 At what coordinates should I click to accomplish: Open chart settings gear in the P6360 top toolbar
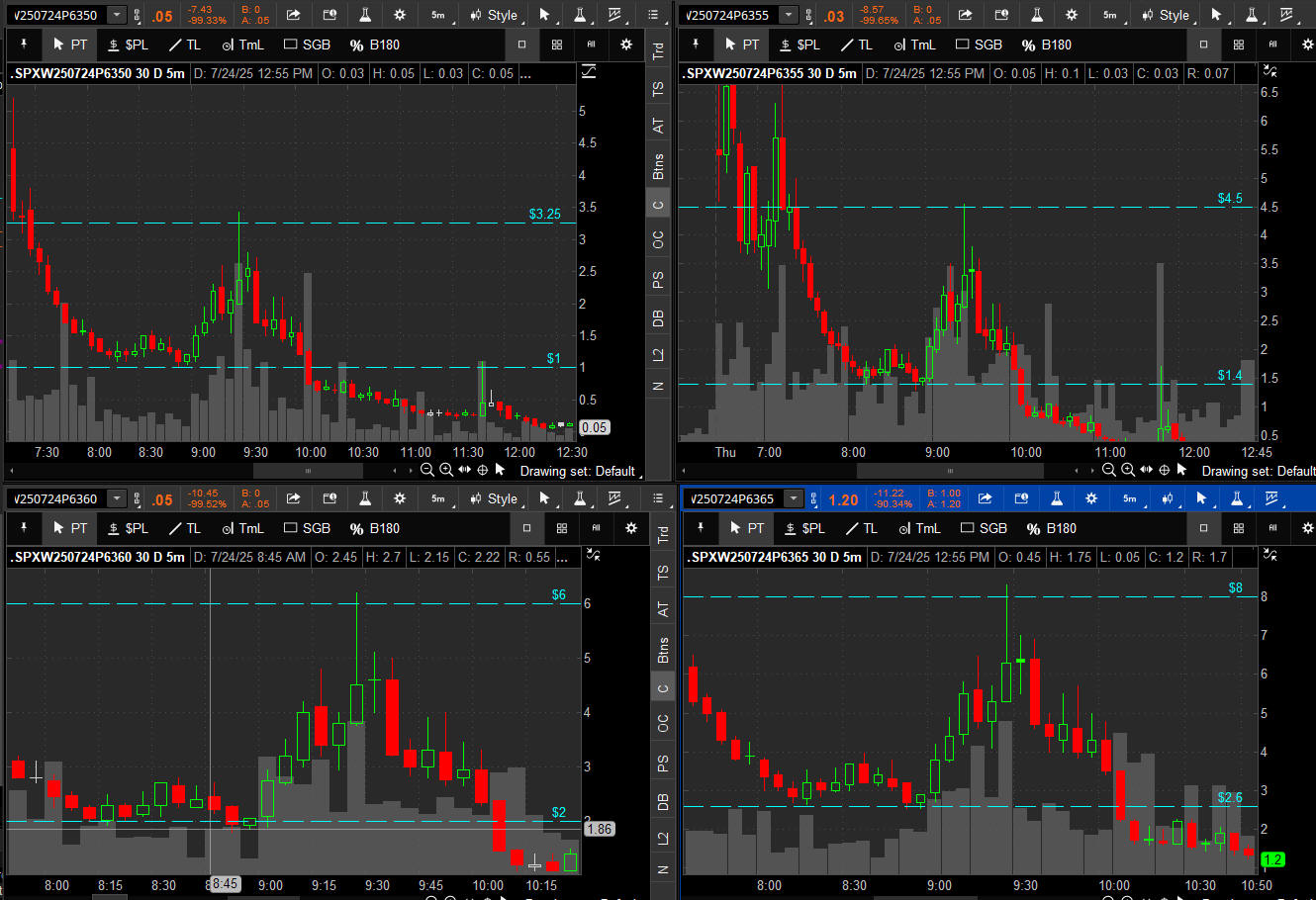(400, 498)
